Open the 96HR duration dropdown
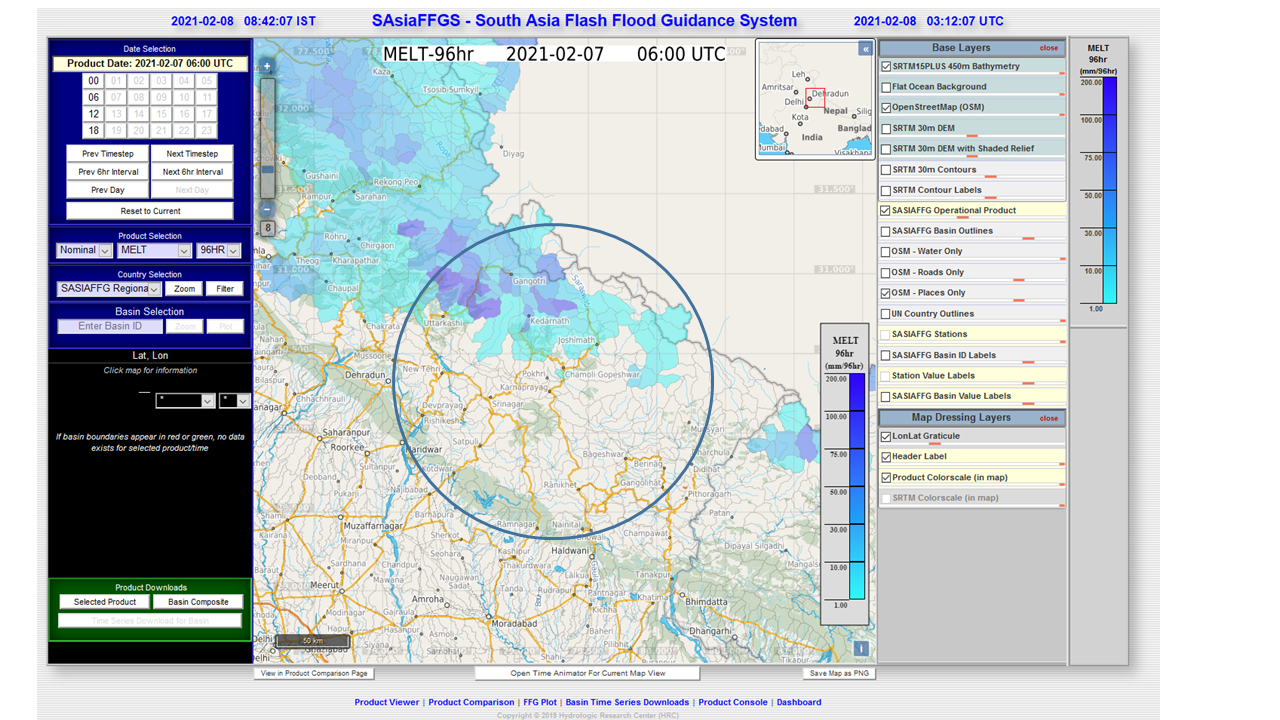This screenshot has height=720, width=1280. pyautogui.click(x=219, y=250)
